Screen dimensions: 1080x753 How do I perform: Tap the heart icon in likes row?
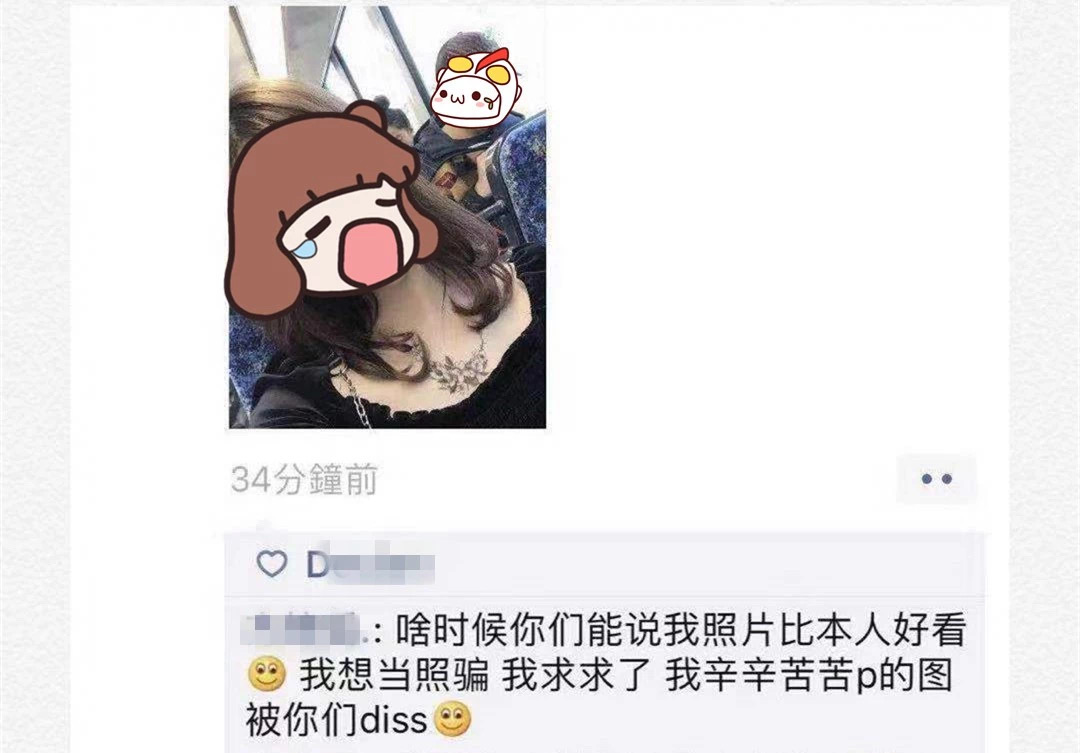click(272, 564)
